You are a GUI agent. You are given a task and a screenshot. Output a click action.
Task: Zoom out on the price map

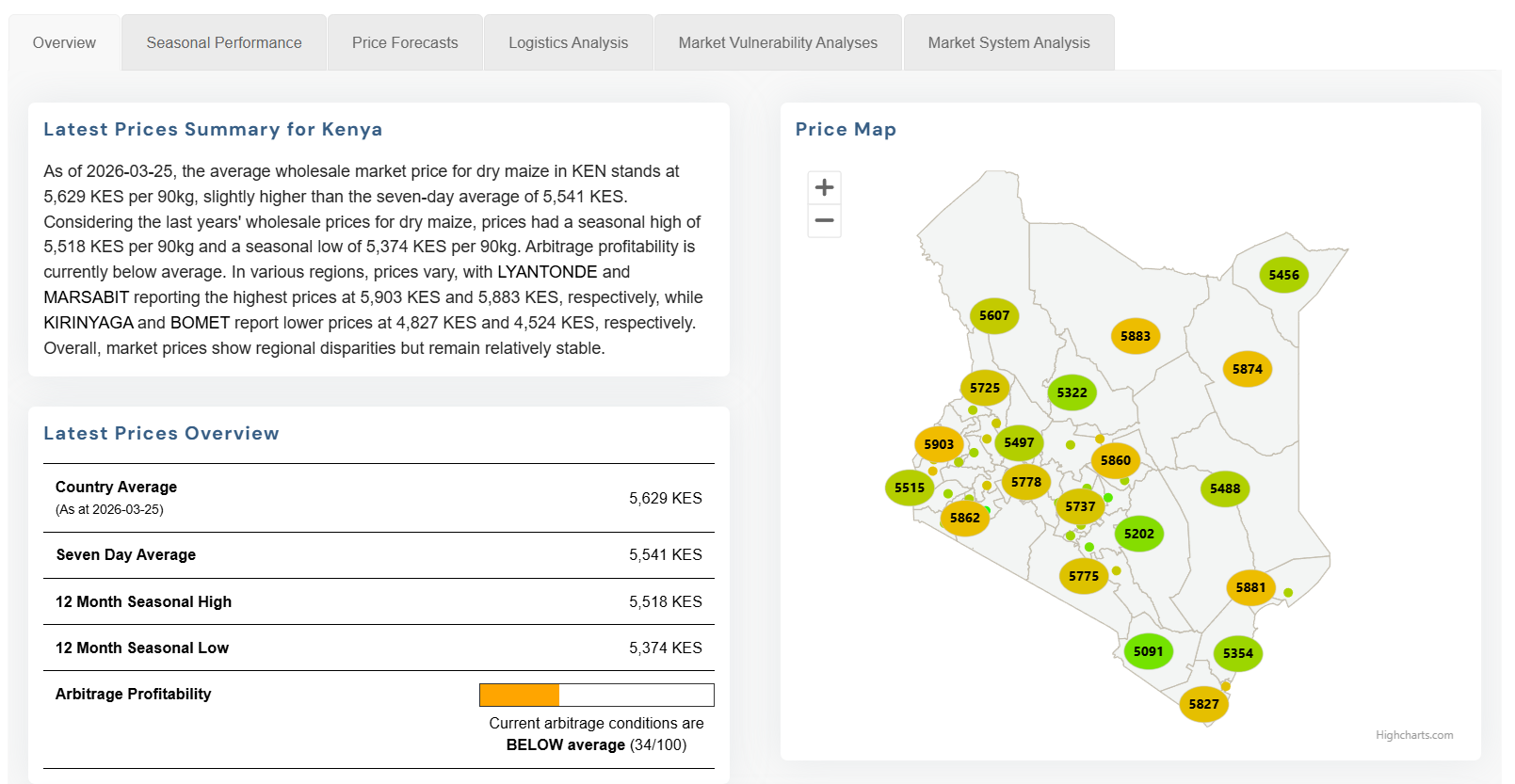(824, 221)
